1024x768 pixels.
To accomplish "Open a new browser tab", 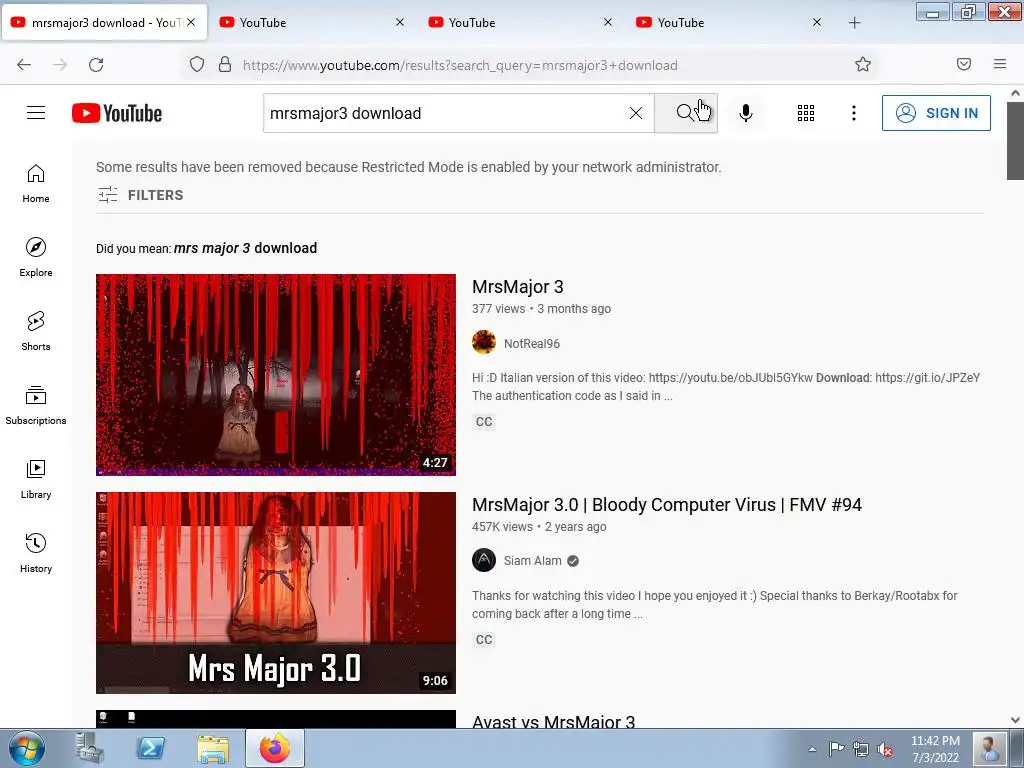I will [x=854, y=23].
